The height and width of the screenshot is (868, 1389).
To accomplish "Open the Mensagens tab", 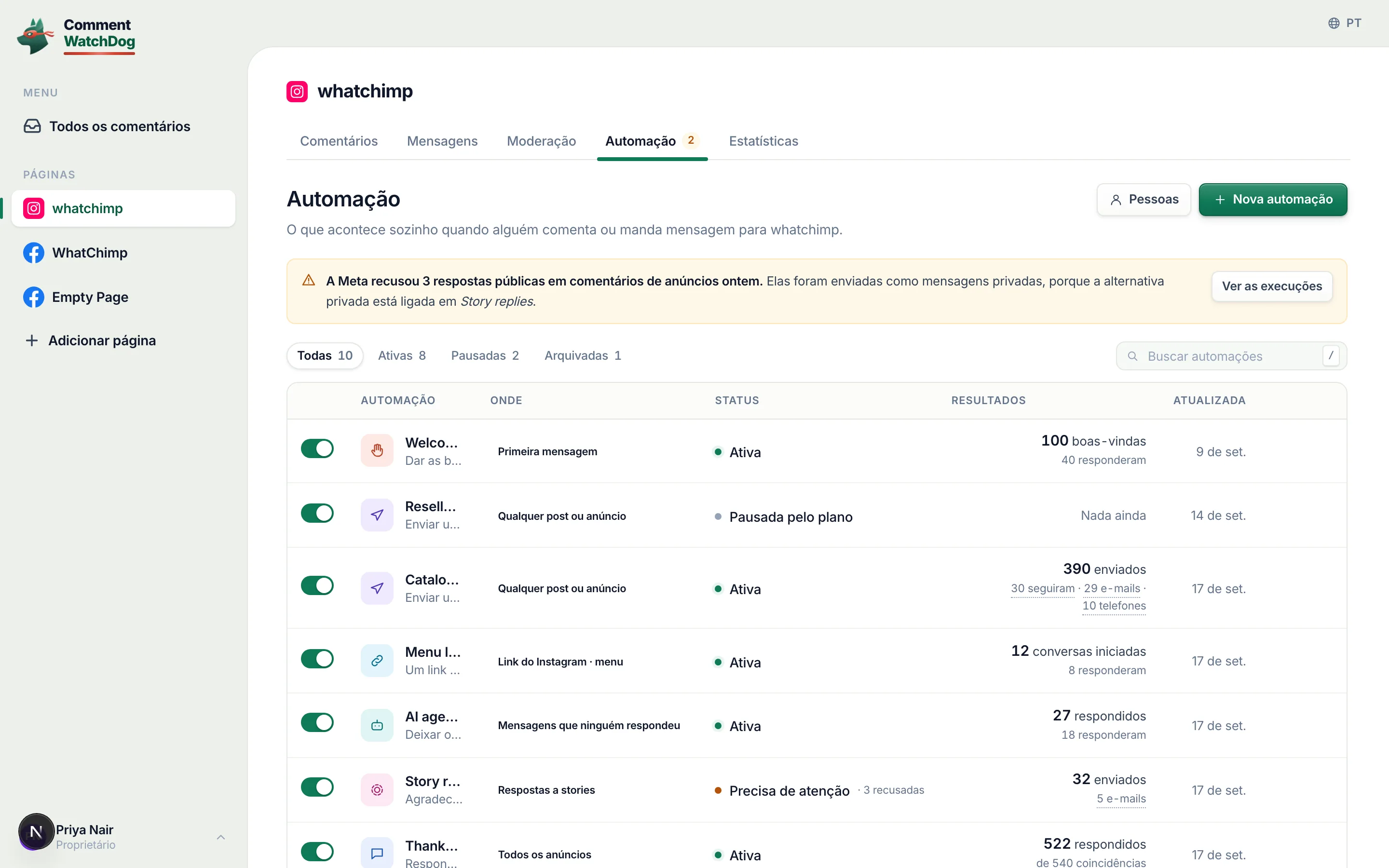I will (x=442, y=141).
